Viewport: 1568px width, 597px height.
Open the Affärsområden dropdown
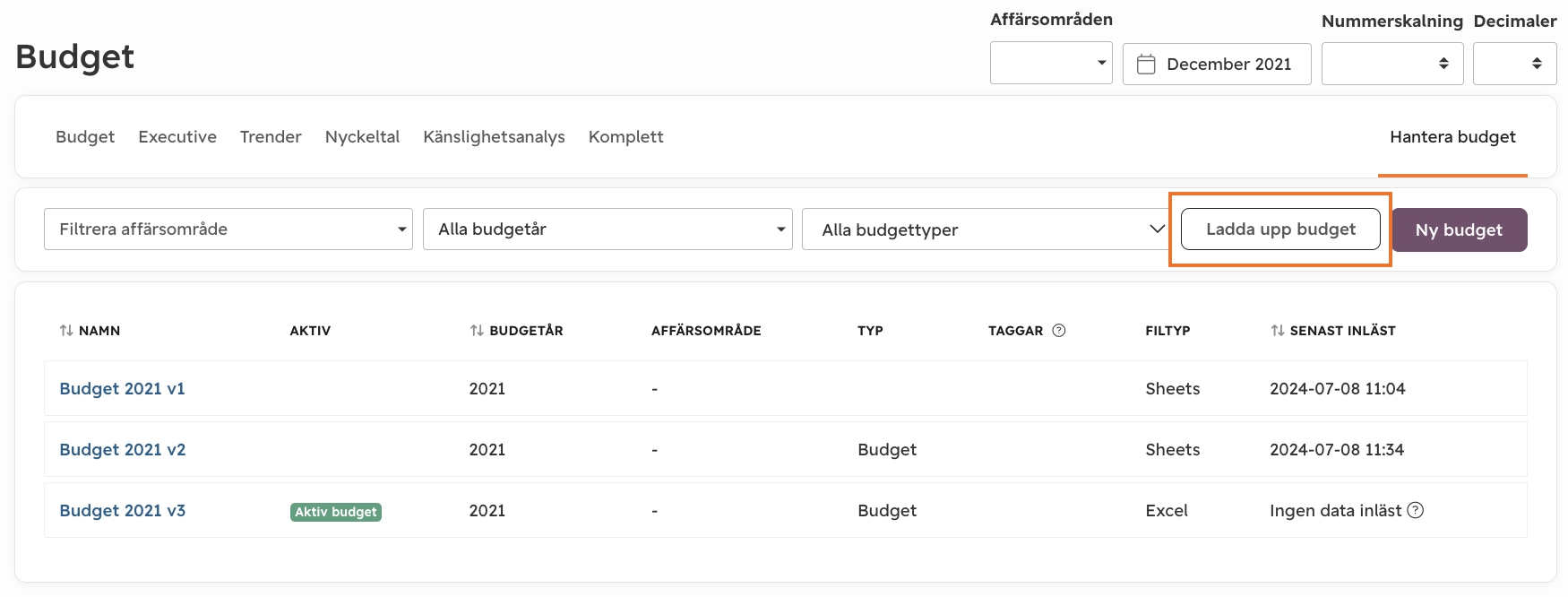pos(1051,63)
